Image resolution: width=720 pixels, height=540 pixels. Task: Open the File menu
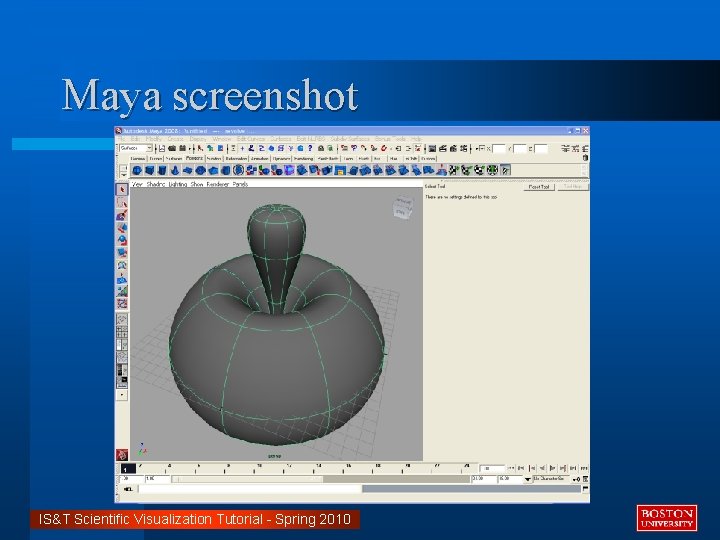pos(122,139)
